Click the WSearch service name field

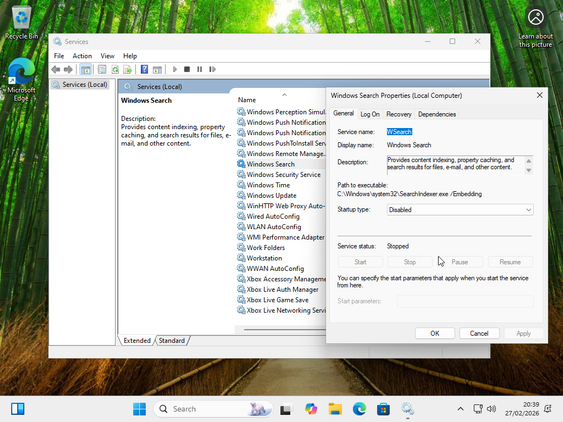tap(399, 132)
